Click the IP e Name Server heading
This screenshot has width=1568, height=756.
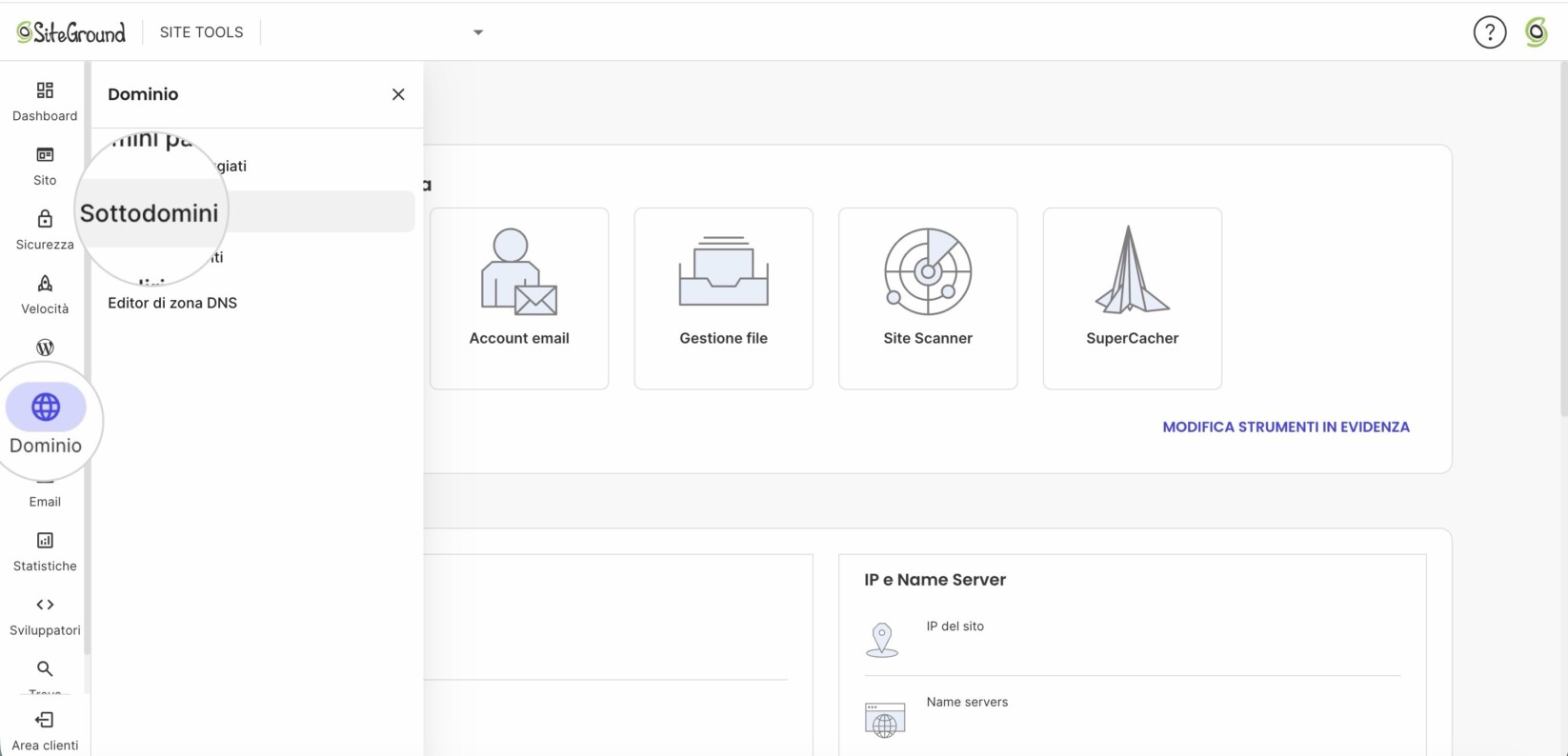click(x=935, y=580)
